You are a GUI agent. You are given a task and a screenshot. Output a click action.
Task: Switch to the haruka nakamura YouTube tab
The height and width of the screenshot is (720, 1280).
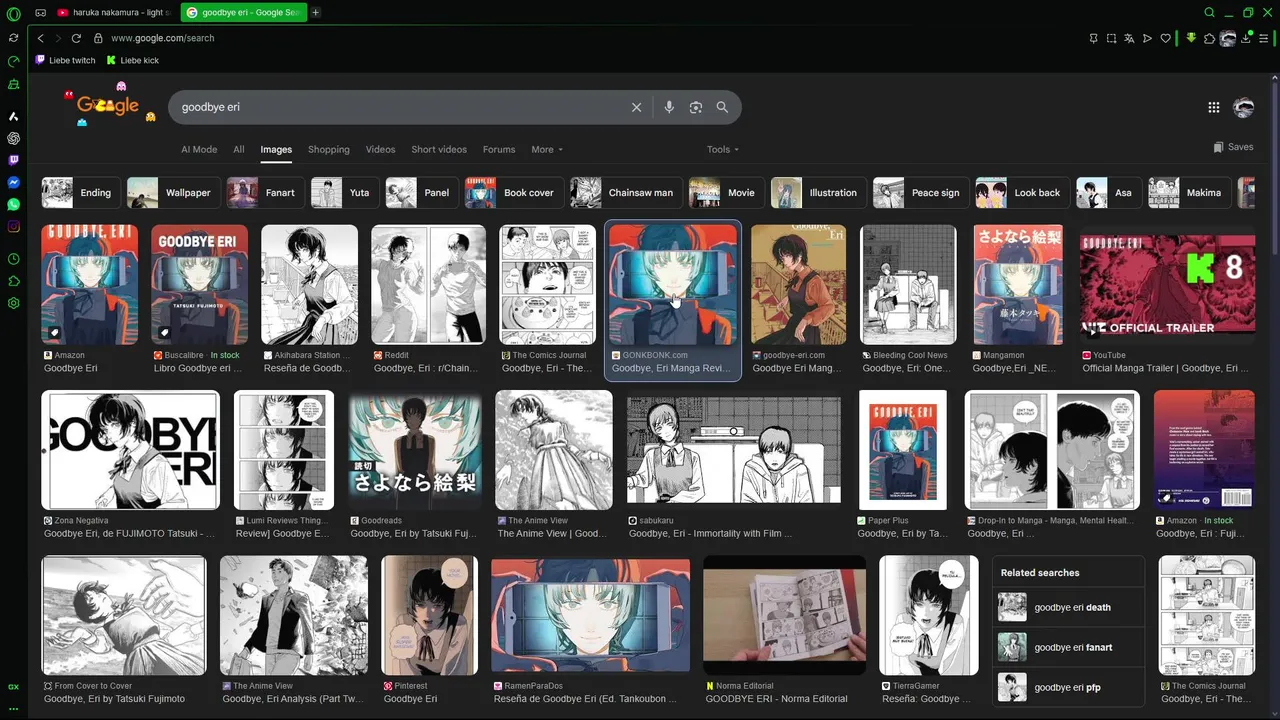point(112,13)
